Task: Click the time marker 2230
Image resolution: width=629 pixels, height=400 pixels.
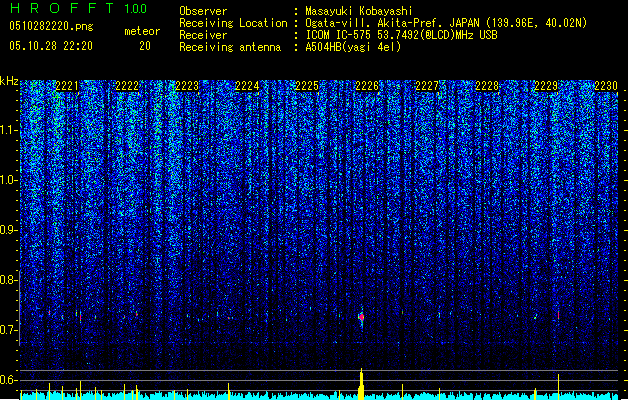Action: pos(606,86)
